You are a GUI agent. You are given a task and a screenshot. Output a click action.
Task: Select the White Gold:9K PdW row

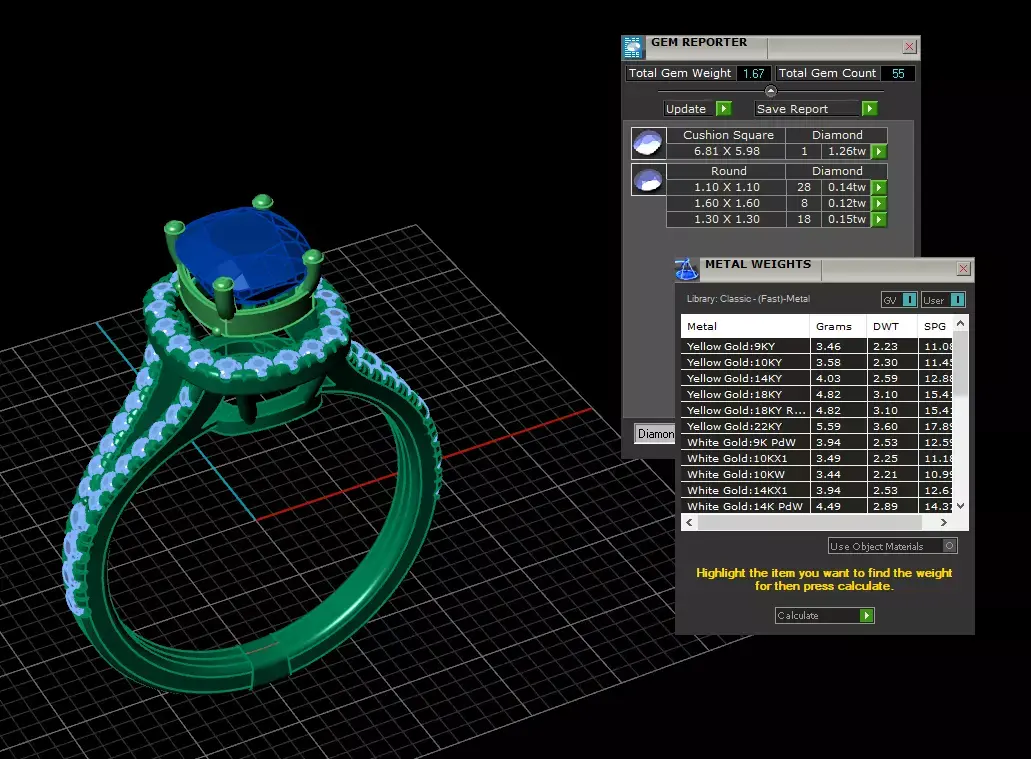[816, 442]
